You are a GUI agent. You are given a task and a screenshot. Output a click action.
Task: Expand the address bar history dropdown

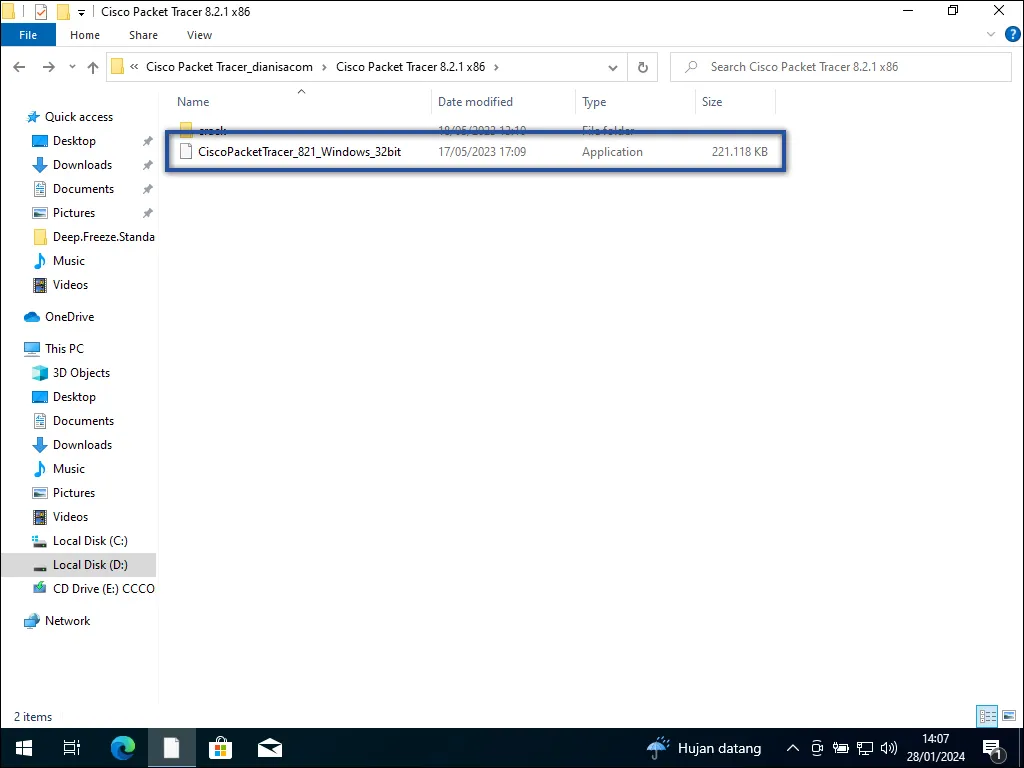tap(614, 67)
